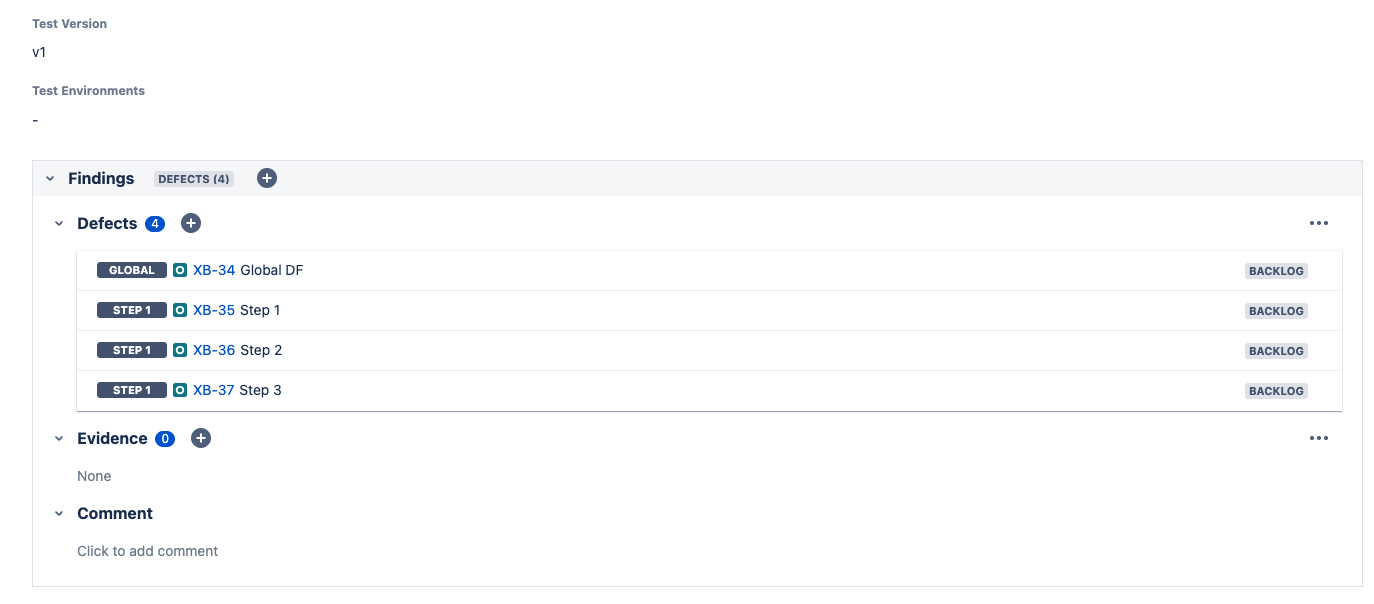Collapse the Comment section chevron
The height and width of the screenshot is (604, 1374).
59,514
